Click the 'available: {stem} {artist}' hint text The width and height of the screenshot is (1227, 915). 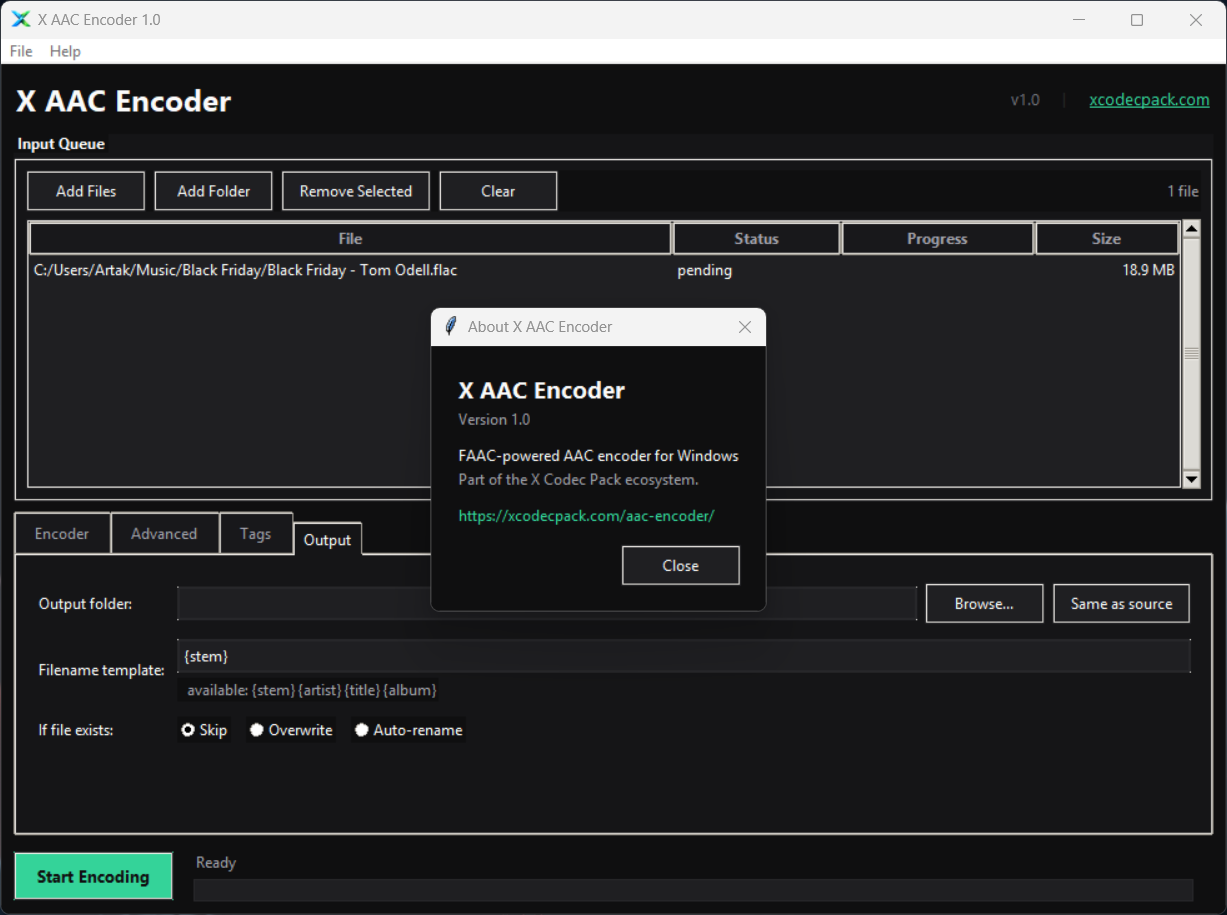pos(312,690)
